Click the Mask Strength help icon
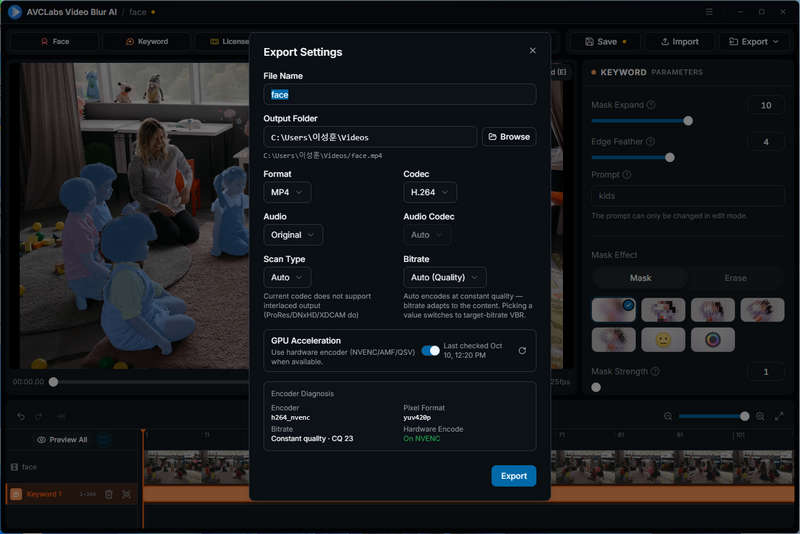The image size is (800, 534). 655,371
